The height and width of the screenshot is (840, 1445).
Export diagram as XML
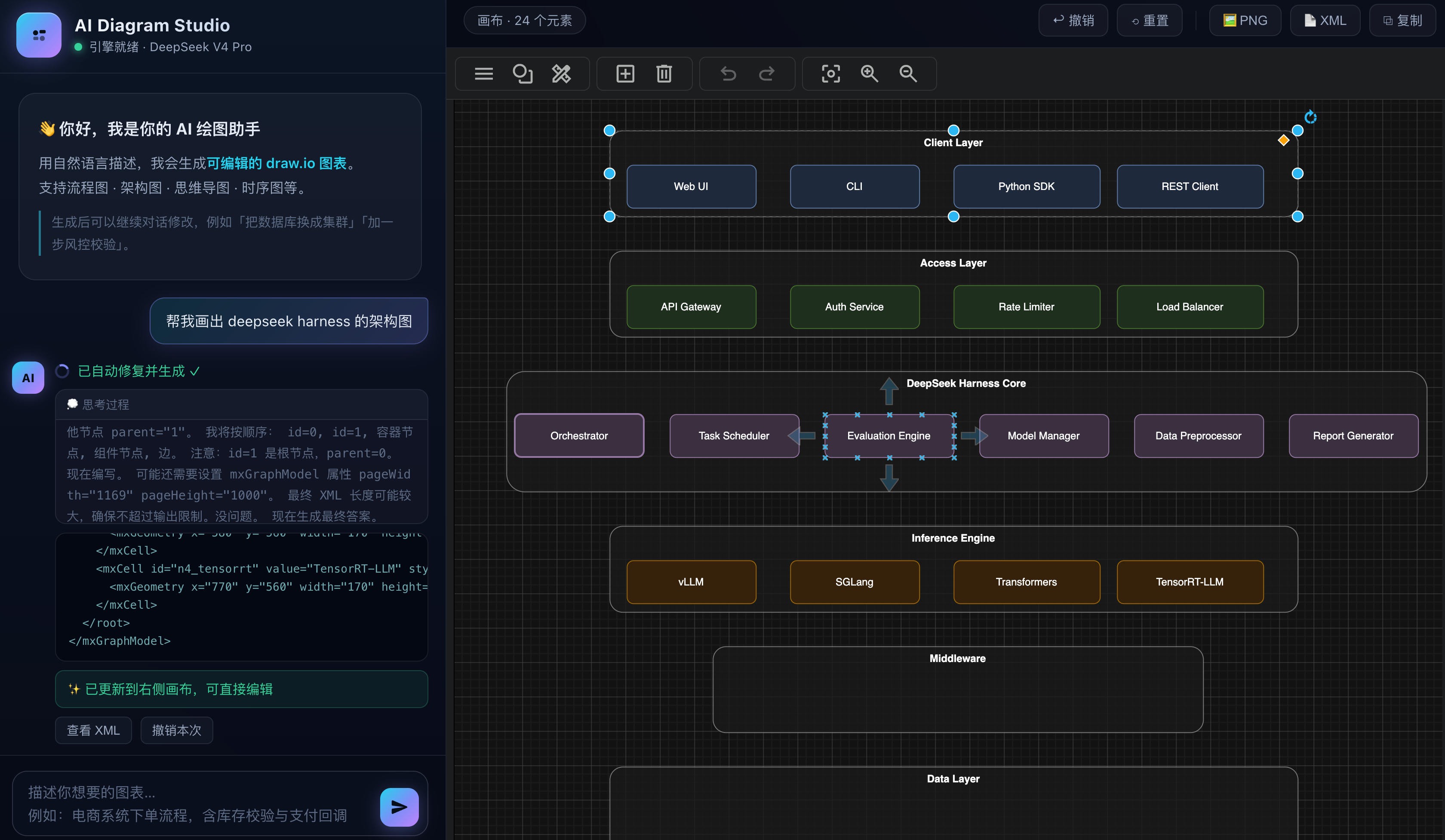(x=1325, y=21)
